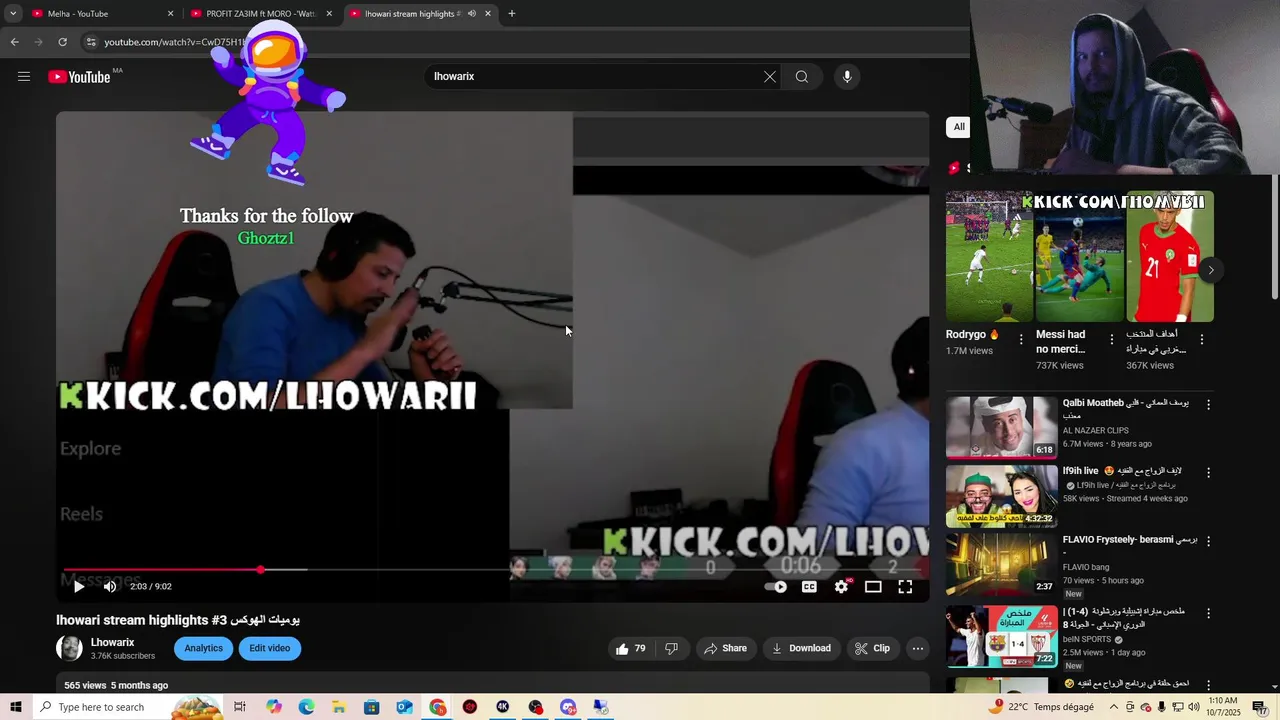Open the player settings gear
The width and height of the screenshot is (1280, 720).
click(x=841, y=587)
